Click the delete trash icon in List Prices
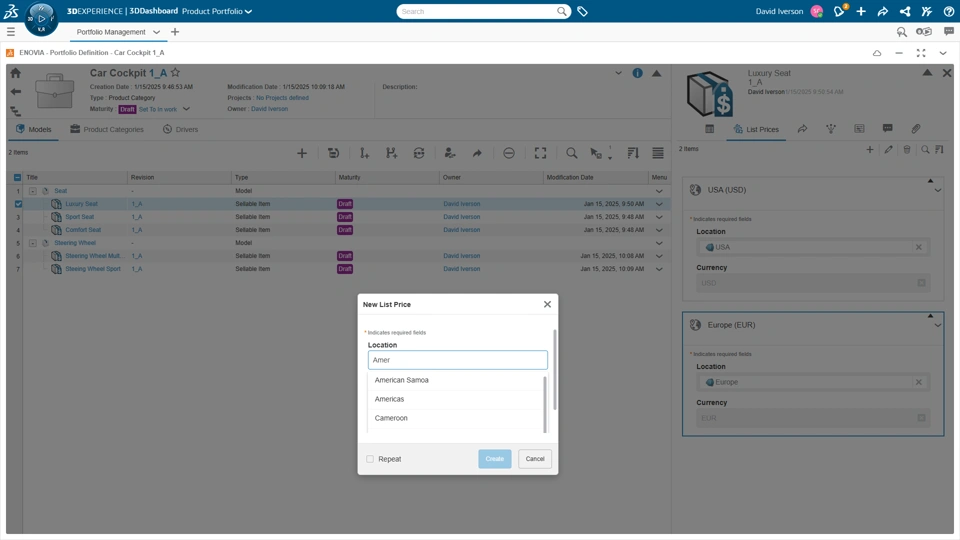Viewport: 960px width, 540px height. [907, 149]
